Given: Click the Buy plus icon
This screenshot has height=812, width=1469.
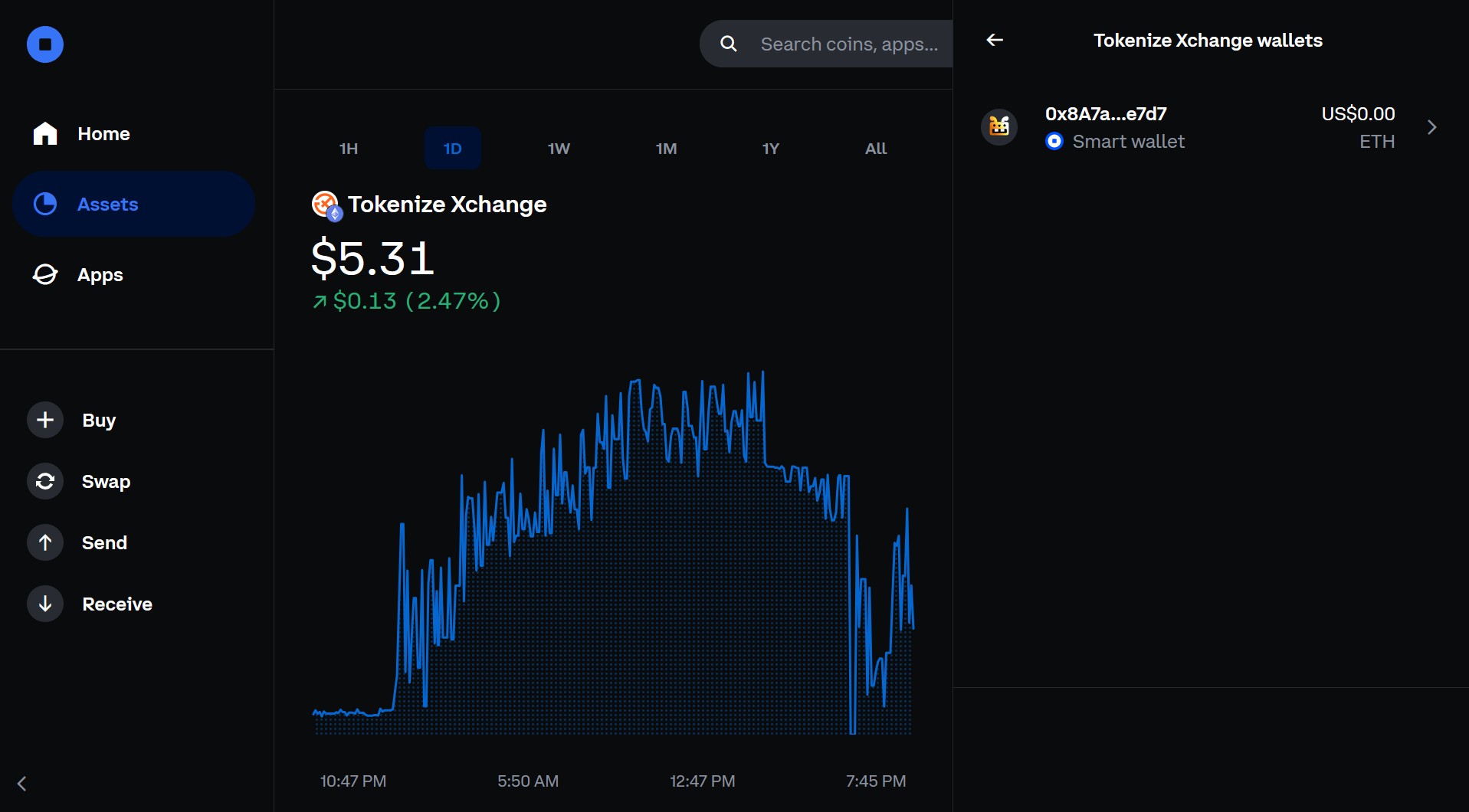Looking at the screenshot, I should pos(45,420).
